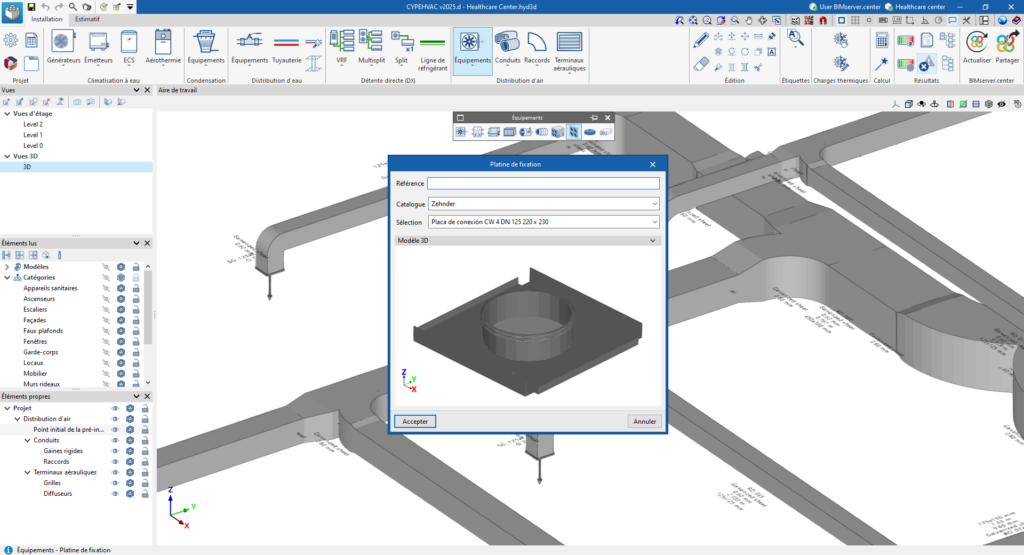Viewport: 1024px width, 555px height.
Task: Click the Partager icon
Action: pos(1007,47)
